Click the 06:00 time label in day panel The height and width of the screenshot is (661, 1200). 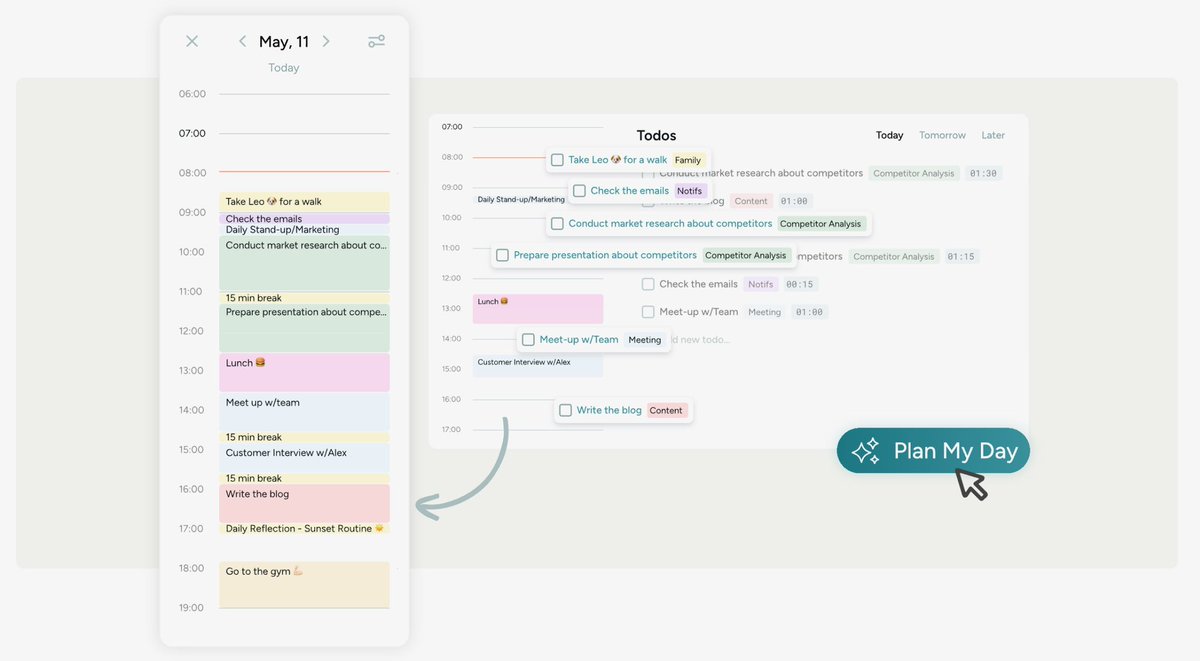pos(192,94)
